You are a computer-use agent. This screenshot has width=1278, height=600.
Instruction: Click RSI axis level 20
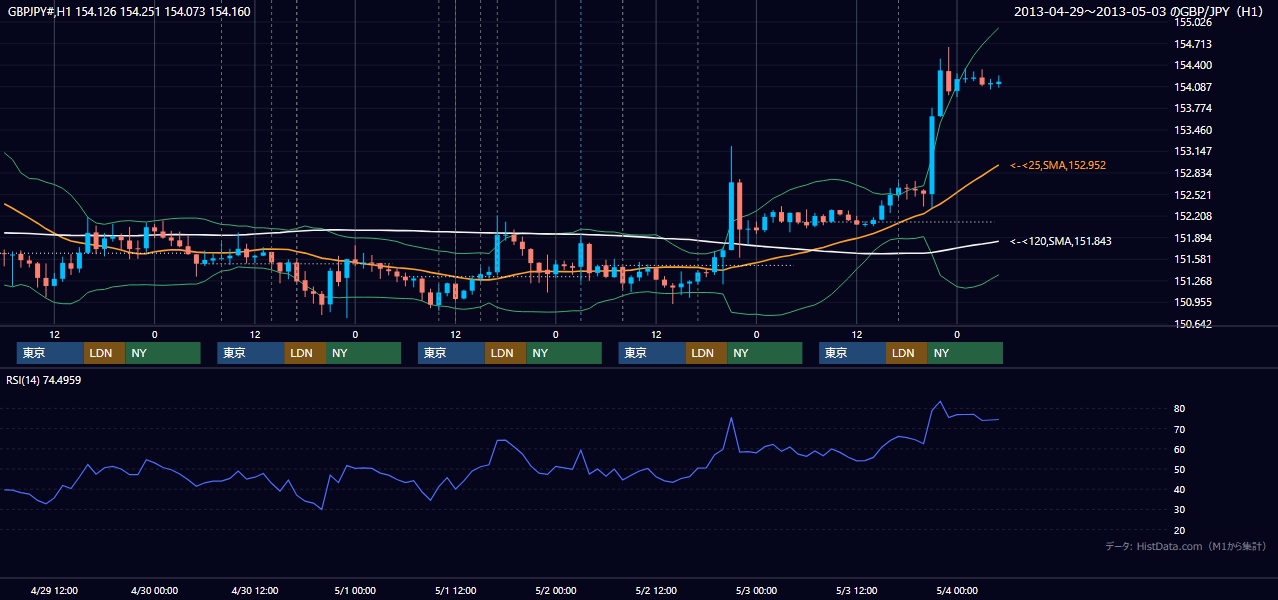point(1180,530)
